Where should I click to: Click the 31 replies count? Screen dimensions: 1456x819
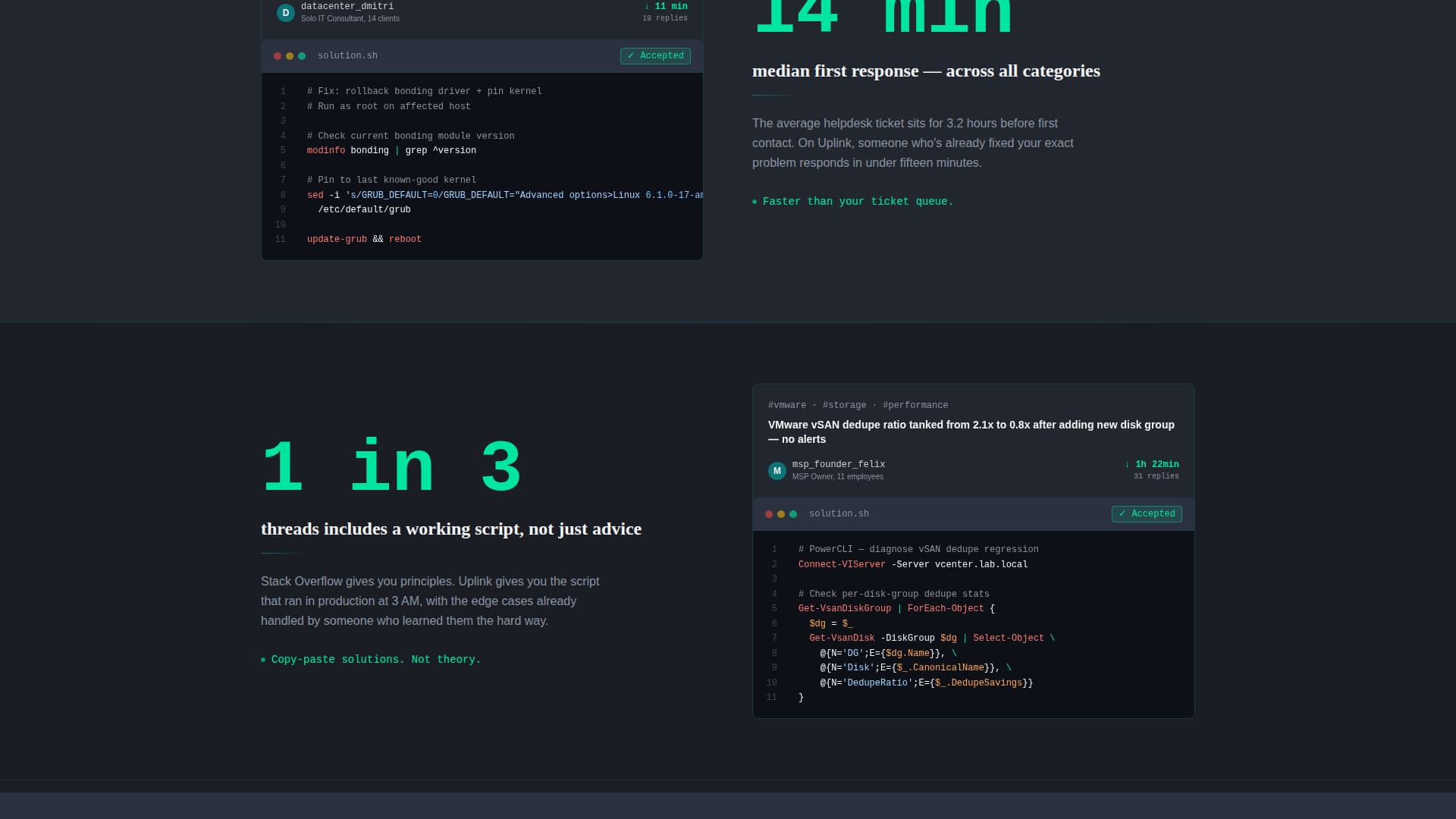(x=1156, y=476)
